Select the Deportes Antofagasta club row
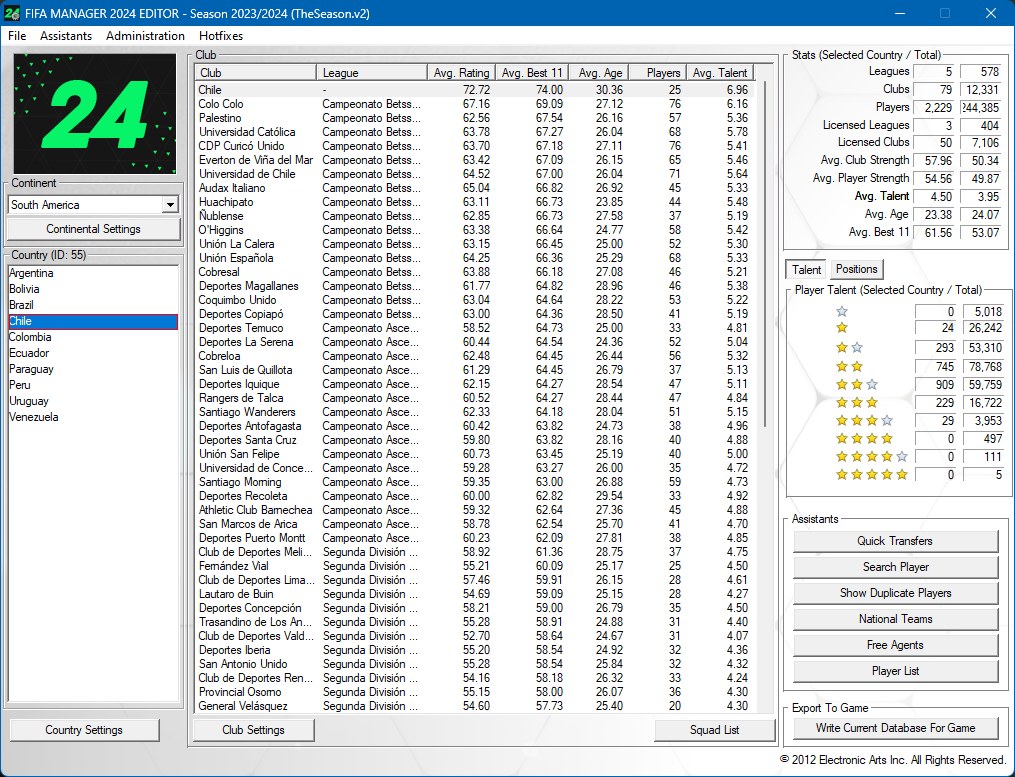Screen dimensions: 1015x777 pos(474,426)
